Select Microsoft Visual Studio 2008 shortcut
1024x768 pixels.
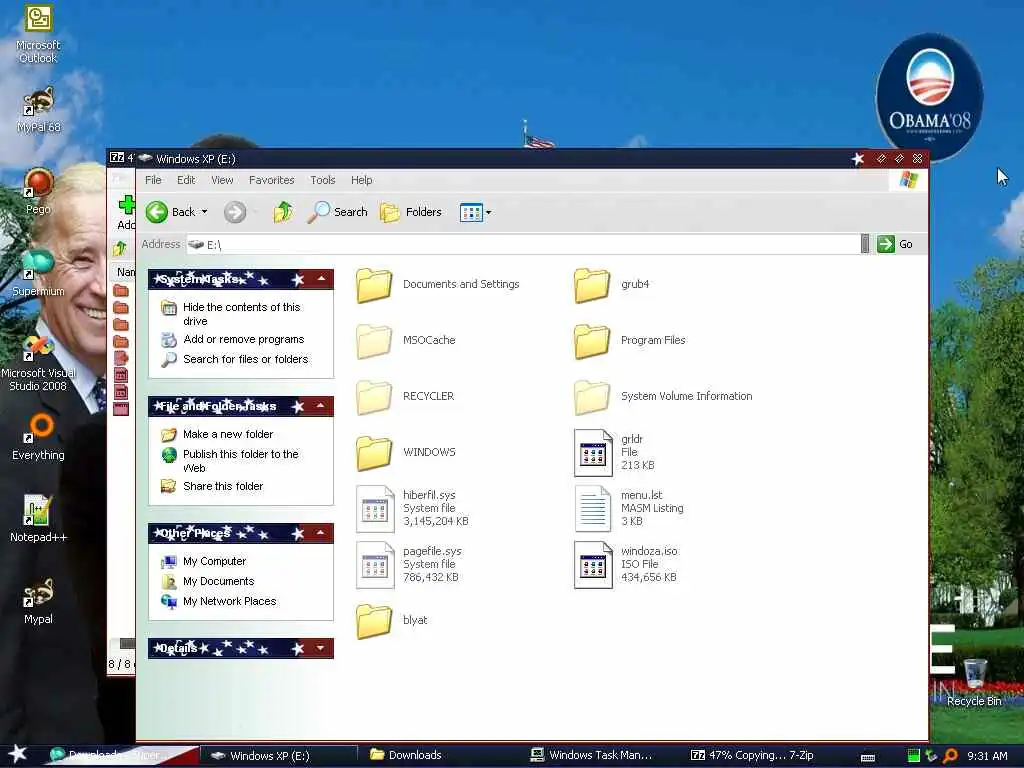(x=38, y=362)
